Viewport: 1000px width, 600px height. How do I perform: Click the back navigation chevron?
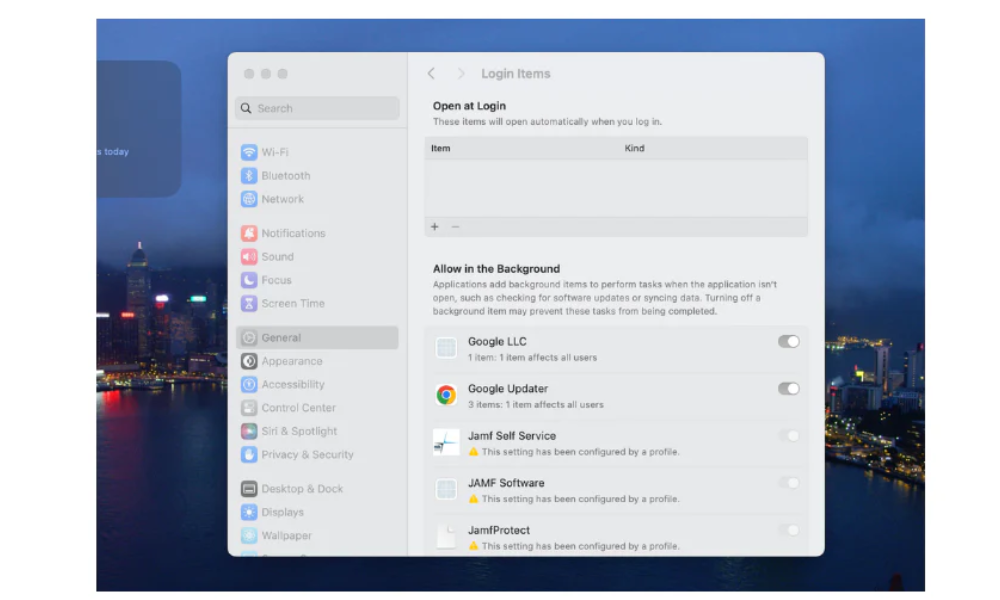[431, 73]
